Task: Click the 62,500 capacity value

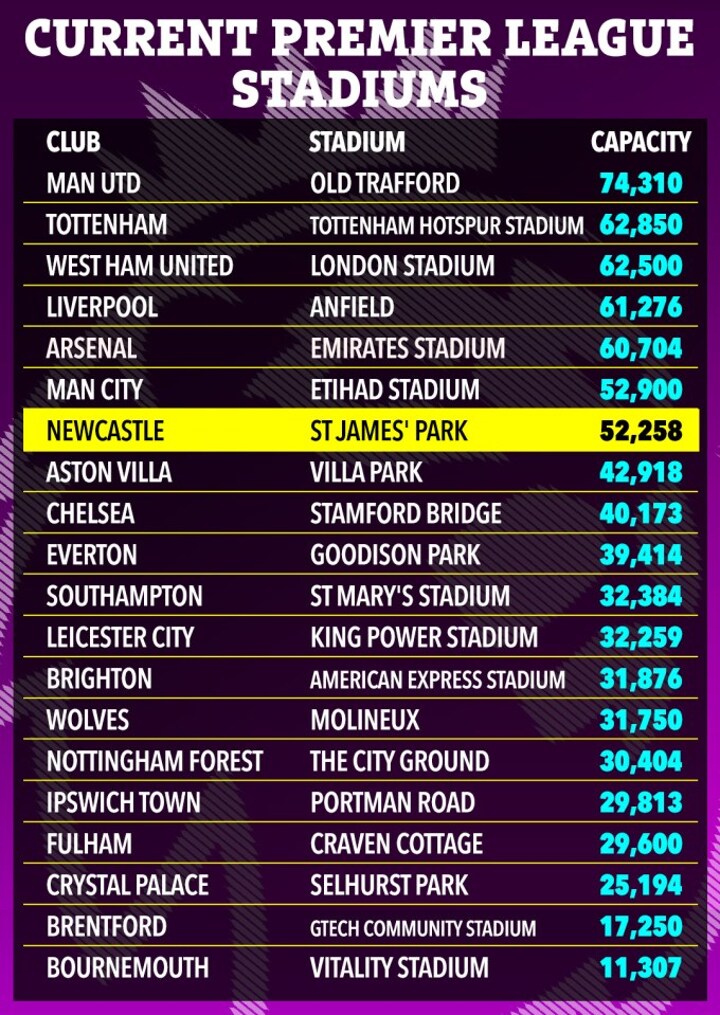Action: (641, 266)
